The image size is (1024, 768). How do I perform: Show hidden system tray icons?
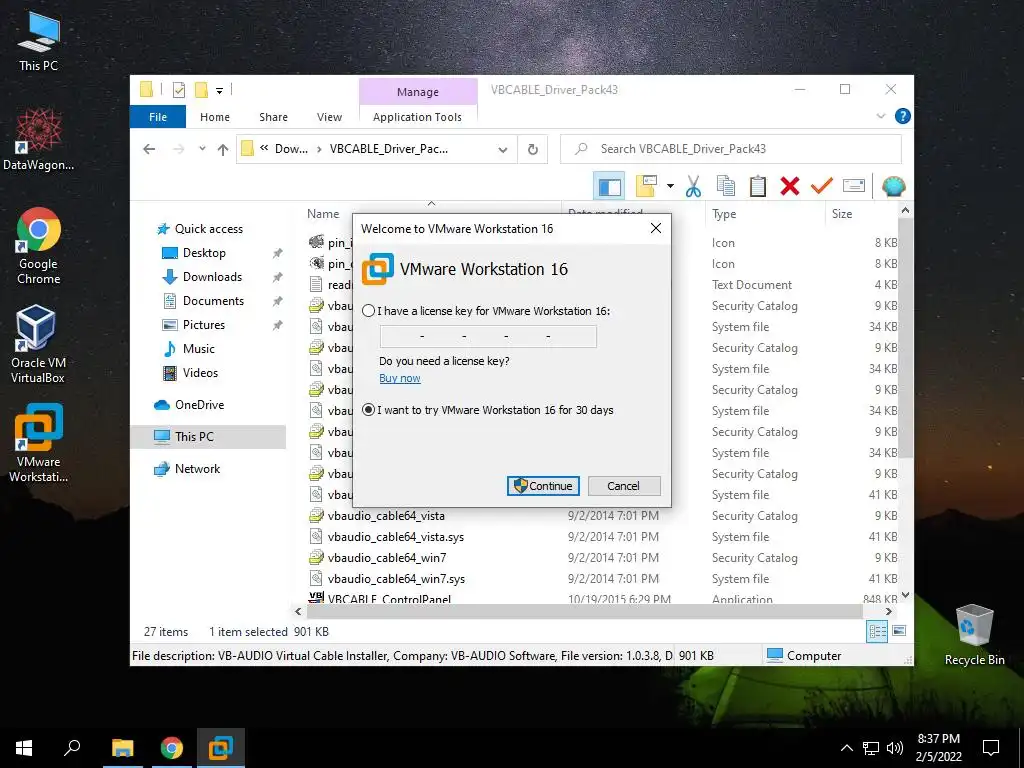click(846, 748)
